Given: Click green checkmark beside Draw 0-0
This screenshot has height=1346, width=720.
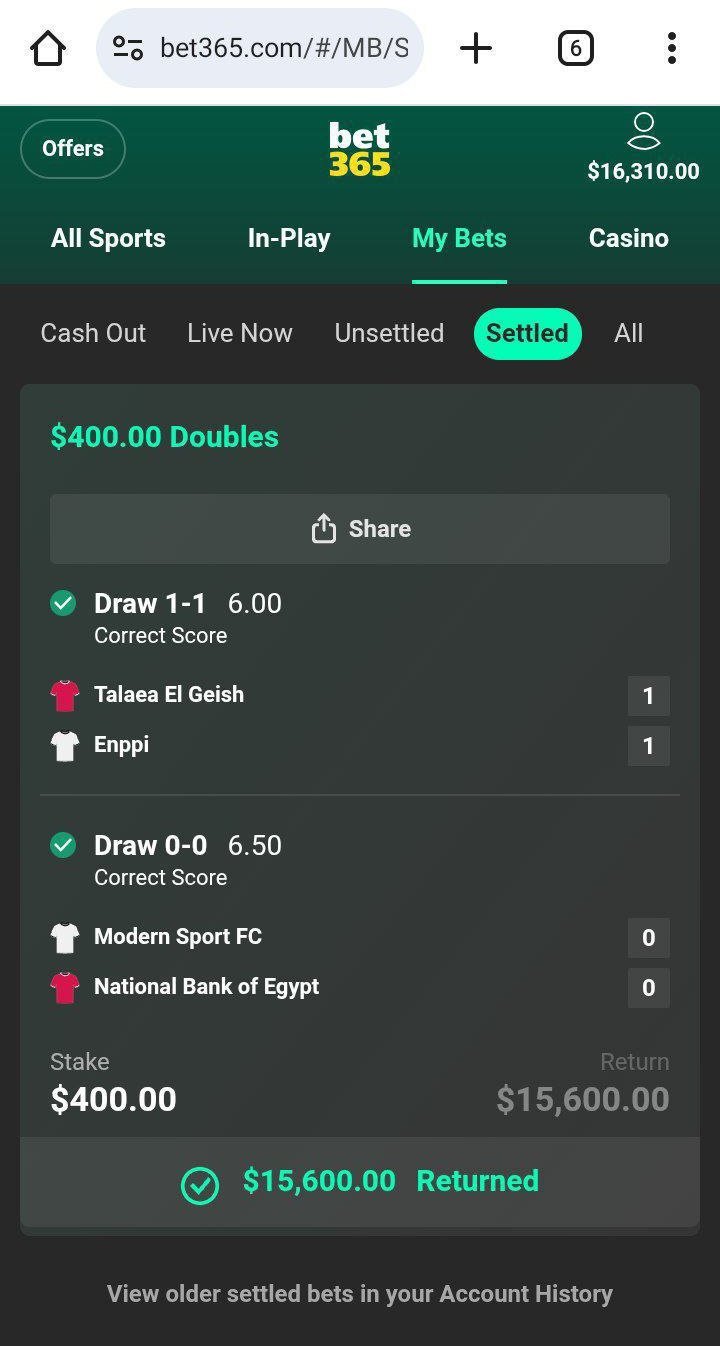Looking at the screenshot, I should click(63, 845).
